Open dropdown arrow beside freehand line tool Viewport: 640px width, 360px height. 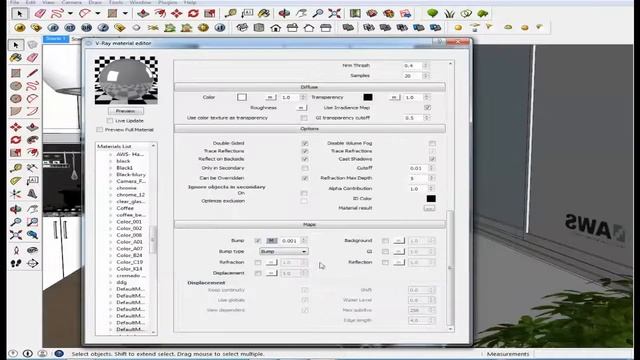70,13
